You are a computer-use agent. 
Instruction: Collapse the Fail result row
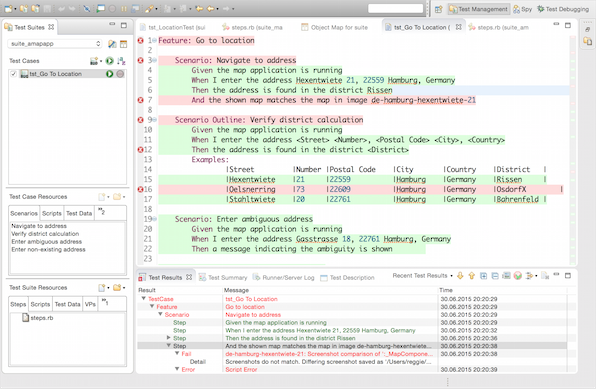tap(177, 353)
